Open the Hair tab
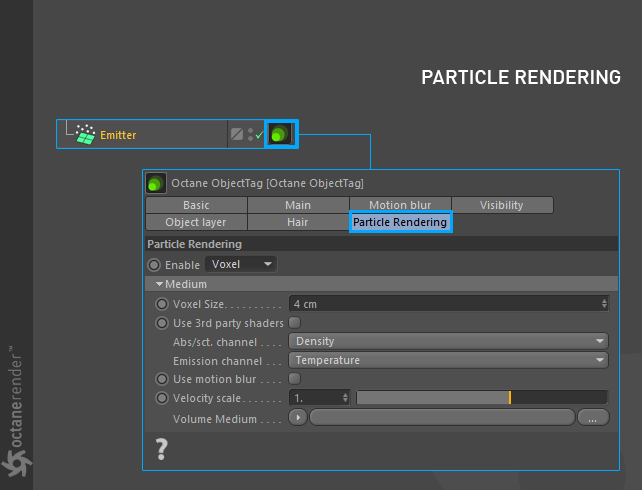This screenshot has height=490, width=642. (298, 222)
